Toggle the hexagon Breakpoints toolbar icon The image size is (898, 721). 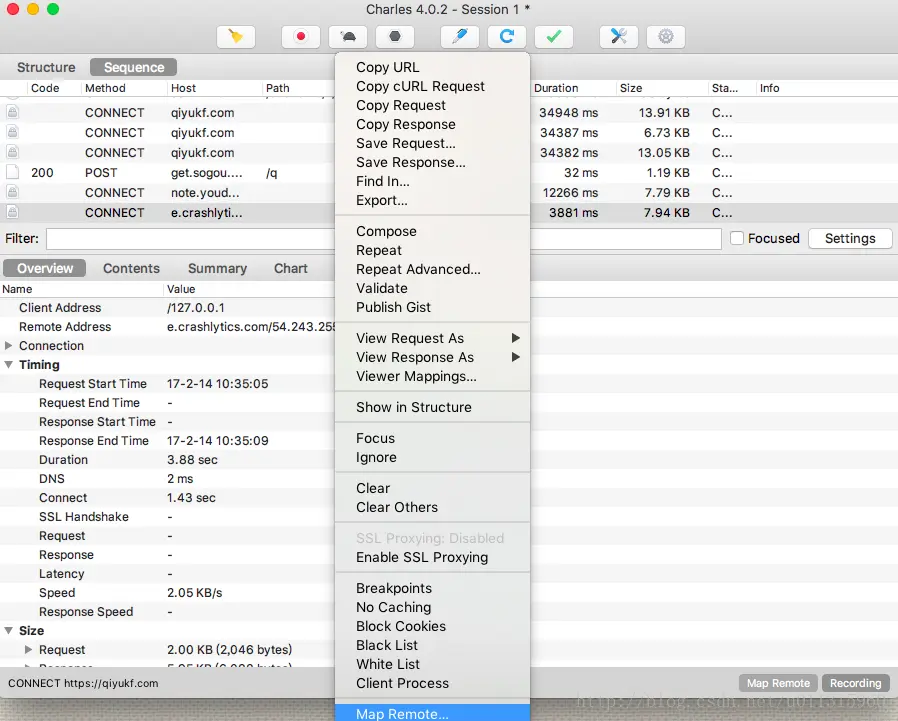tap(395, 37)
